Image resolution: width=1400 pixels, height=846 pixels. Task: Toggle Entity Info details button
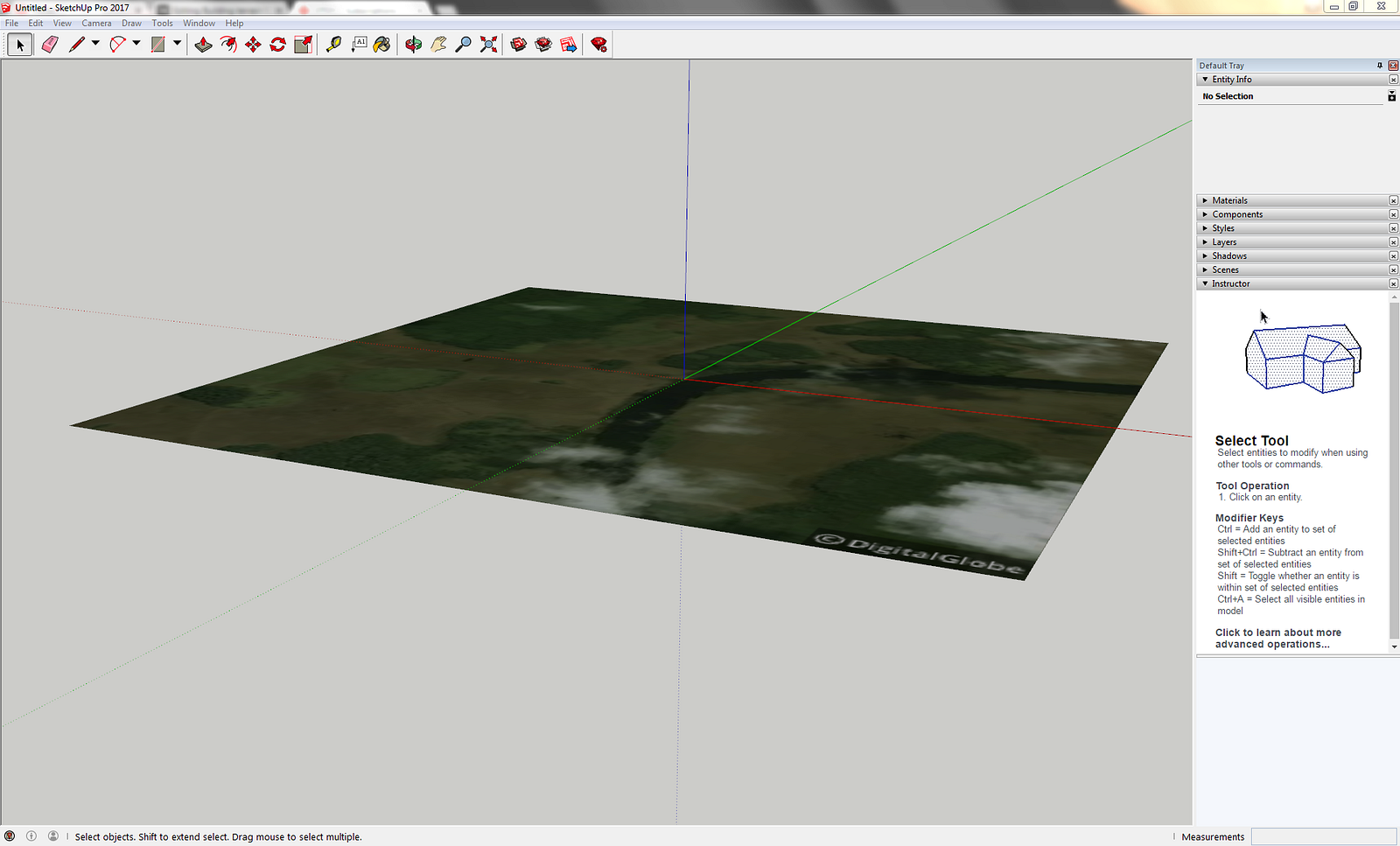(x=1391, y=96)
